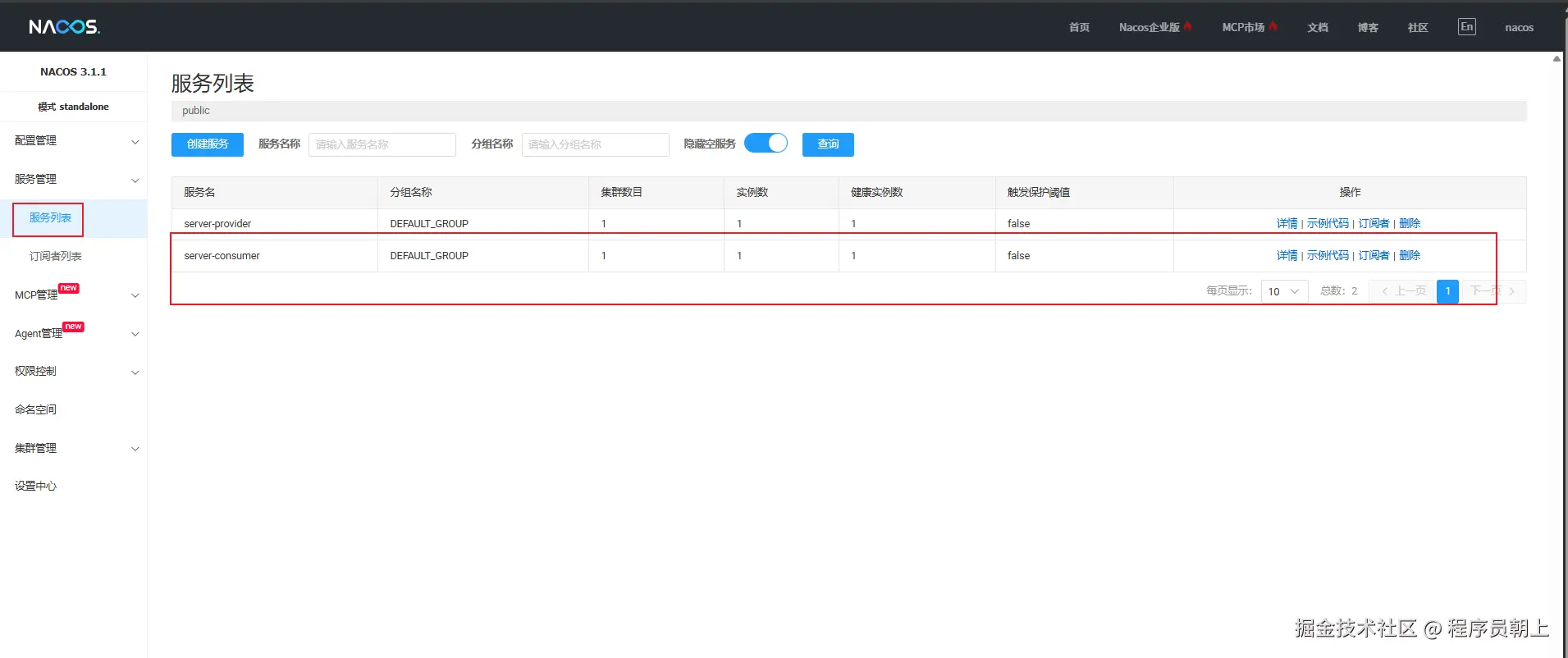Screen dimensions: 1568x658
Task: Click false threshold value for server-consumer
Action: pos(1018,256)
